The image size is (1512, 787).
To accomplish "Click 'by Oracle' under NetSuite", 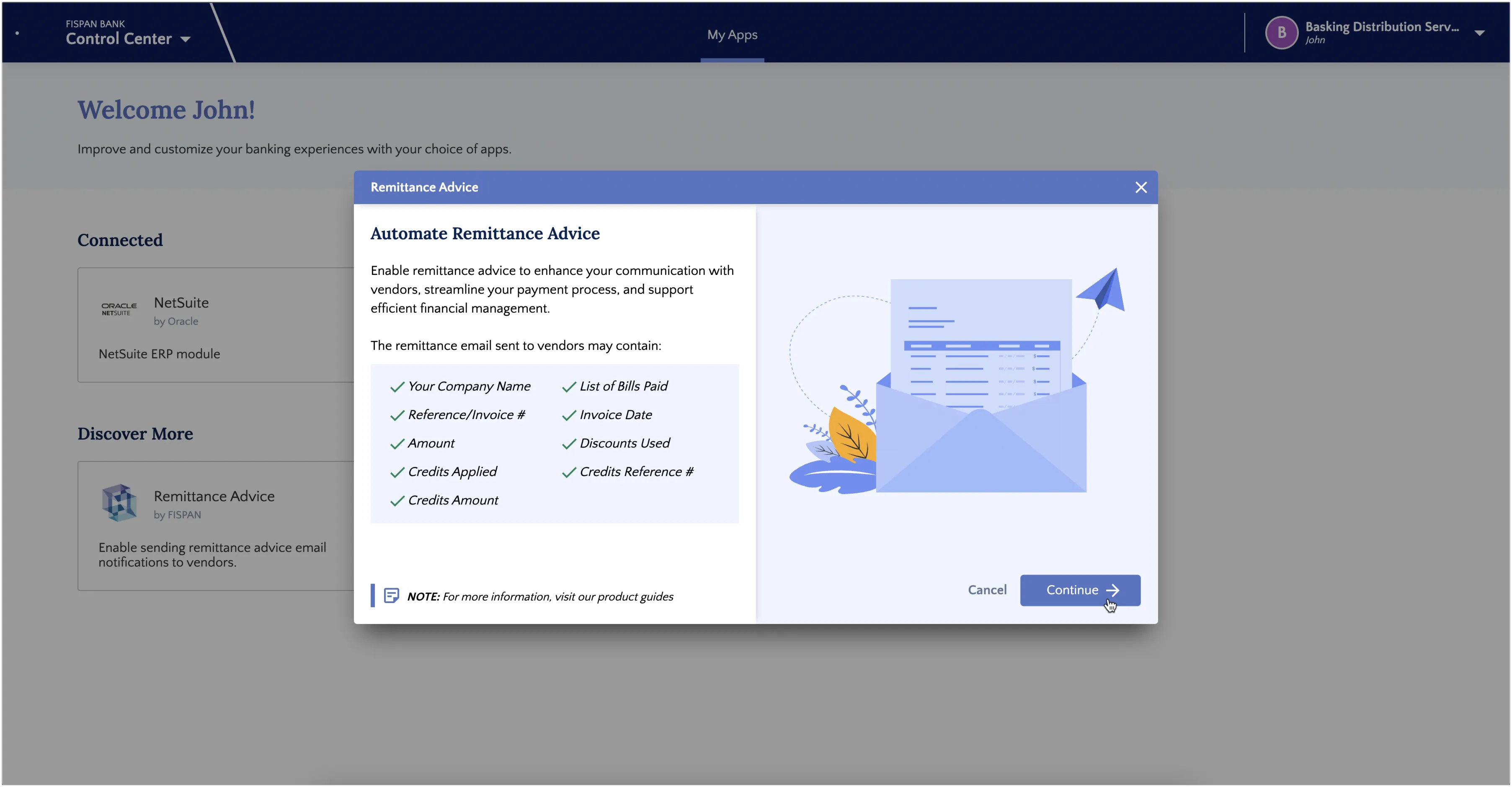I will click(x=175, y=321).
